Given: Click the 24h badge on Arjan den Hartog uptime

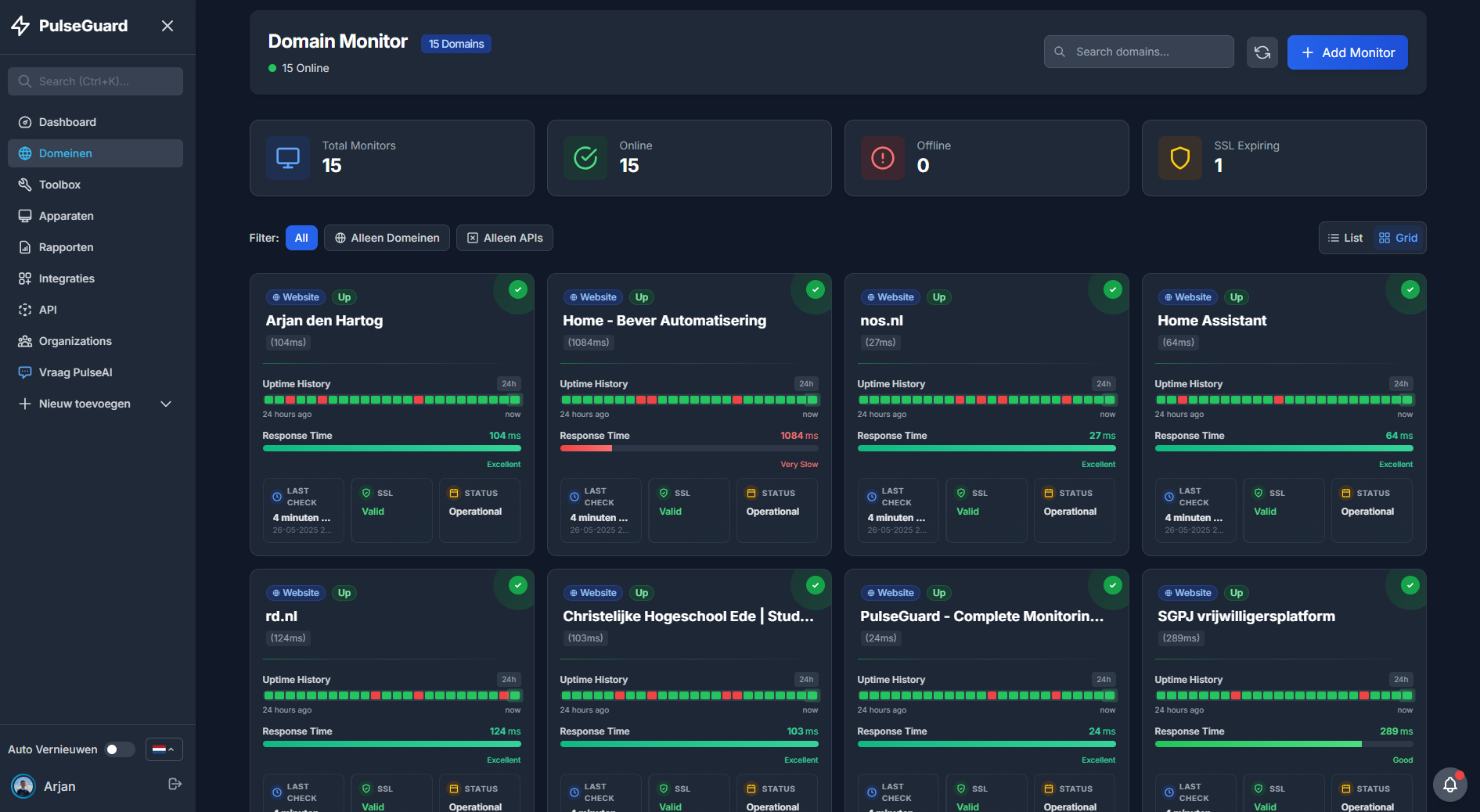Looking at the screenshot, I should click(x=509, y=384).
